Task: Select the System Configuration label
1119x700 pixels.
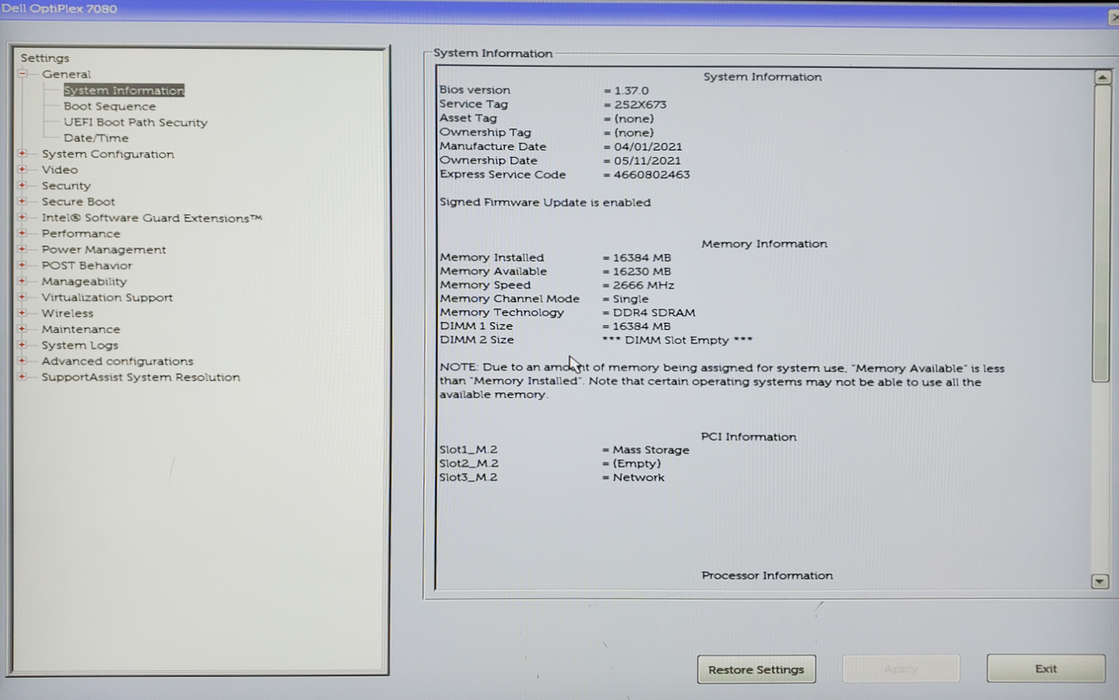Action: click(108, 154)
